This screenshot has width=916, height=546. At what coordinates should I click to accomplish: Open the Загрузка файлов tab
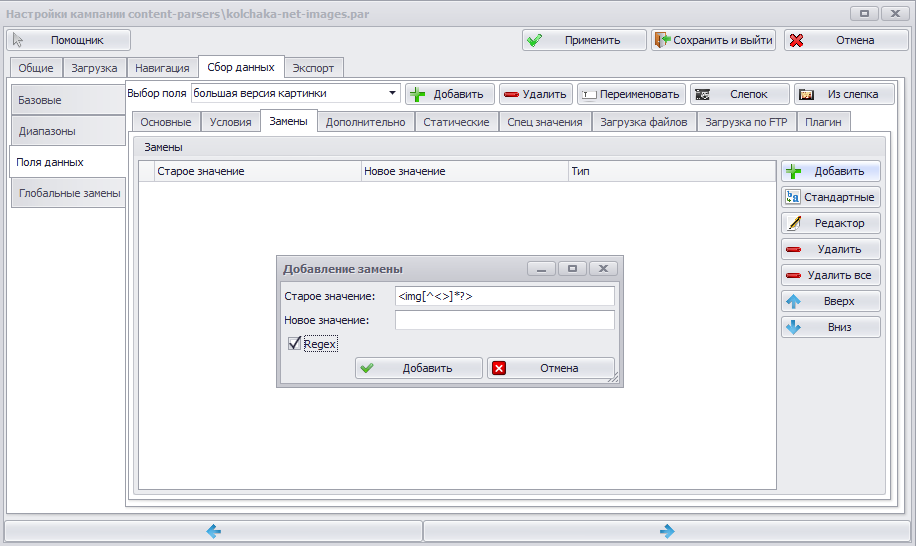tap(644, 122)
